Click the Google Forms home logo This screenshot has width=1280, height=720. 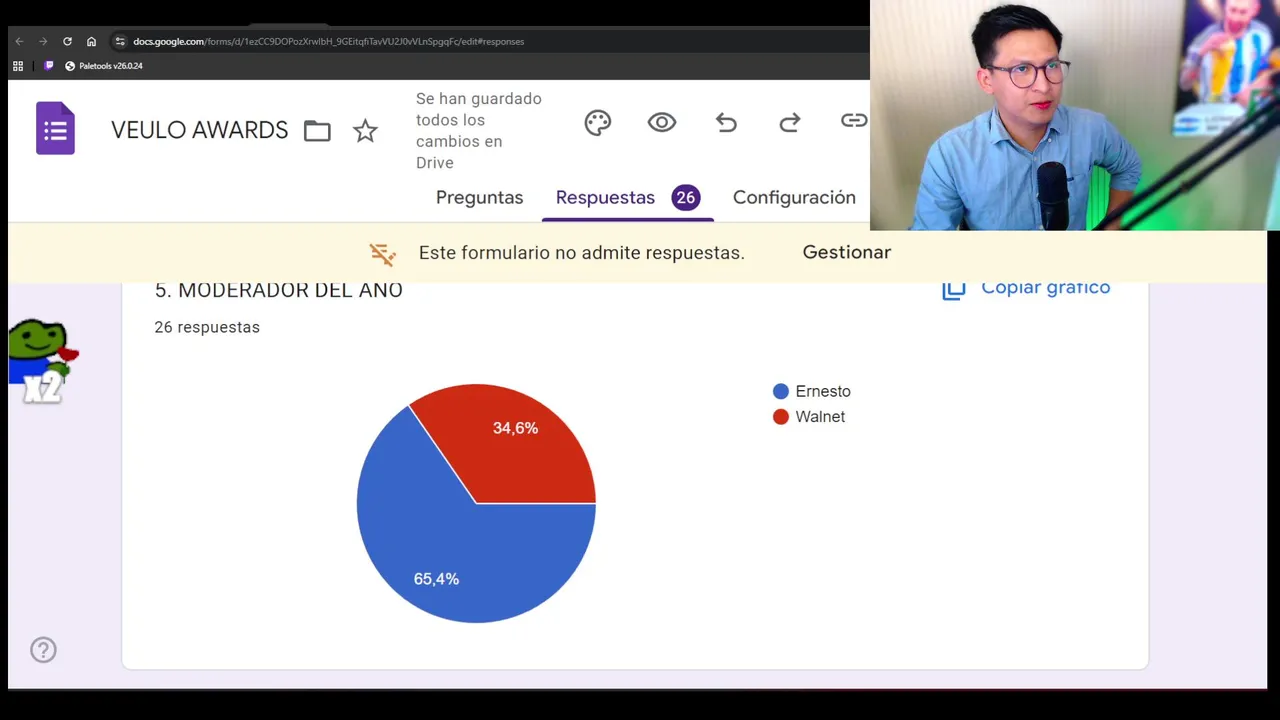pyautogui.click(x=55, y=128)
